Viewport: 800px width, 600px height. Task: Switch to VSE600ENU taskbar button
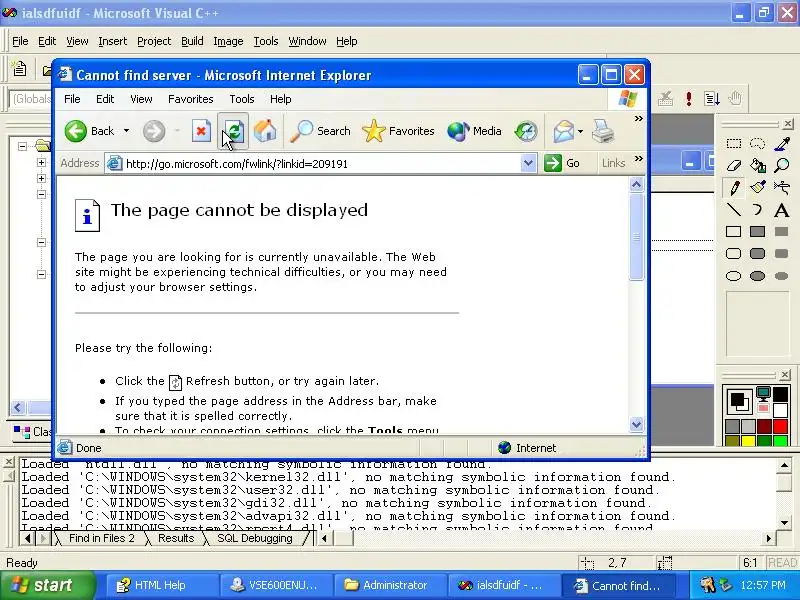[x=276, y=585]
